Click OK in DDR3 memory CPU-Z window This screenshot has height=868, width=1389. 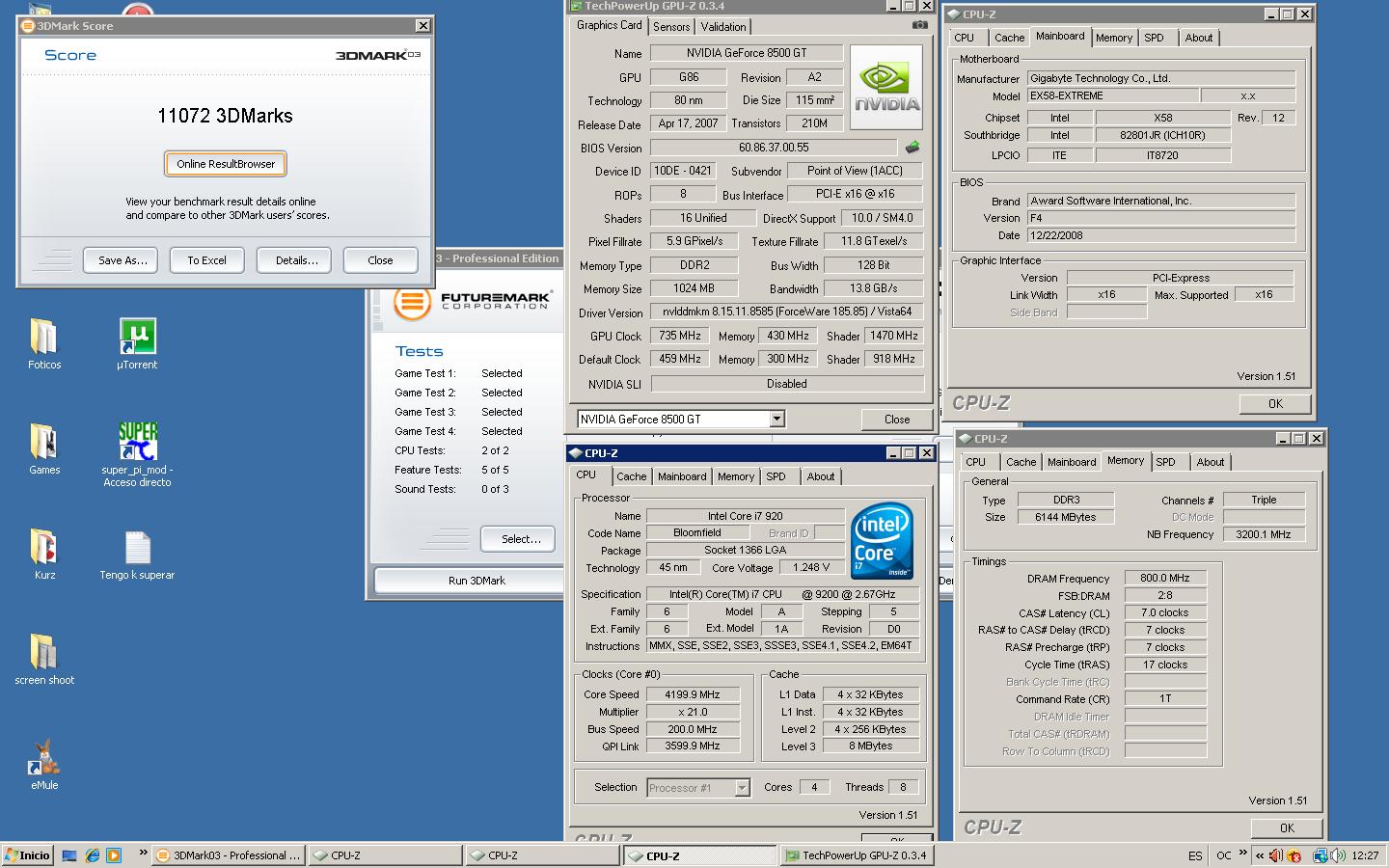pos(1287,827)
